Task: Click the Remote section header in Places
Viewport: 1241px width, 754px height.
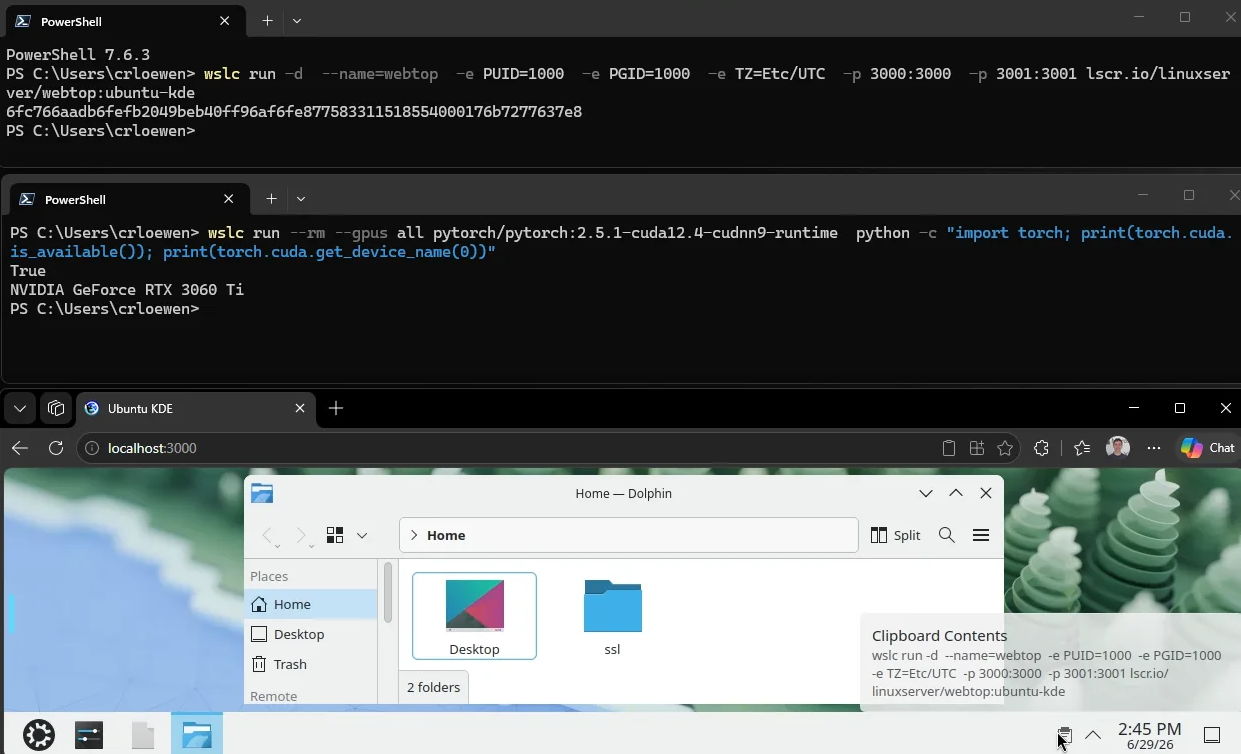Action: point(273,696)
